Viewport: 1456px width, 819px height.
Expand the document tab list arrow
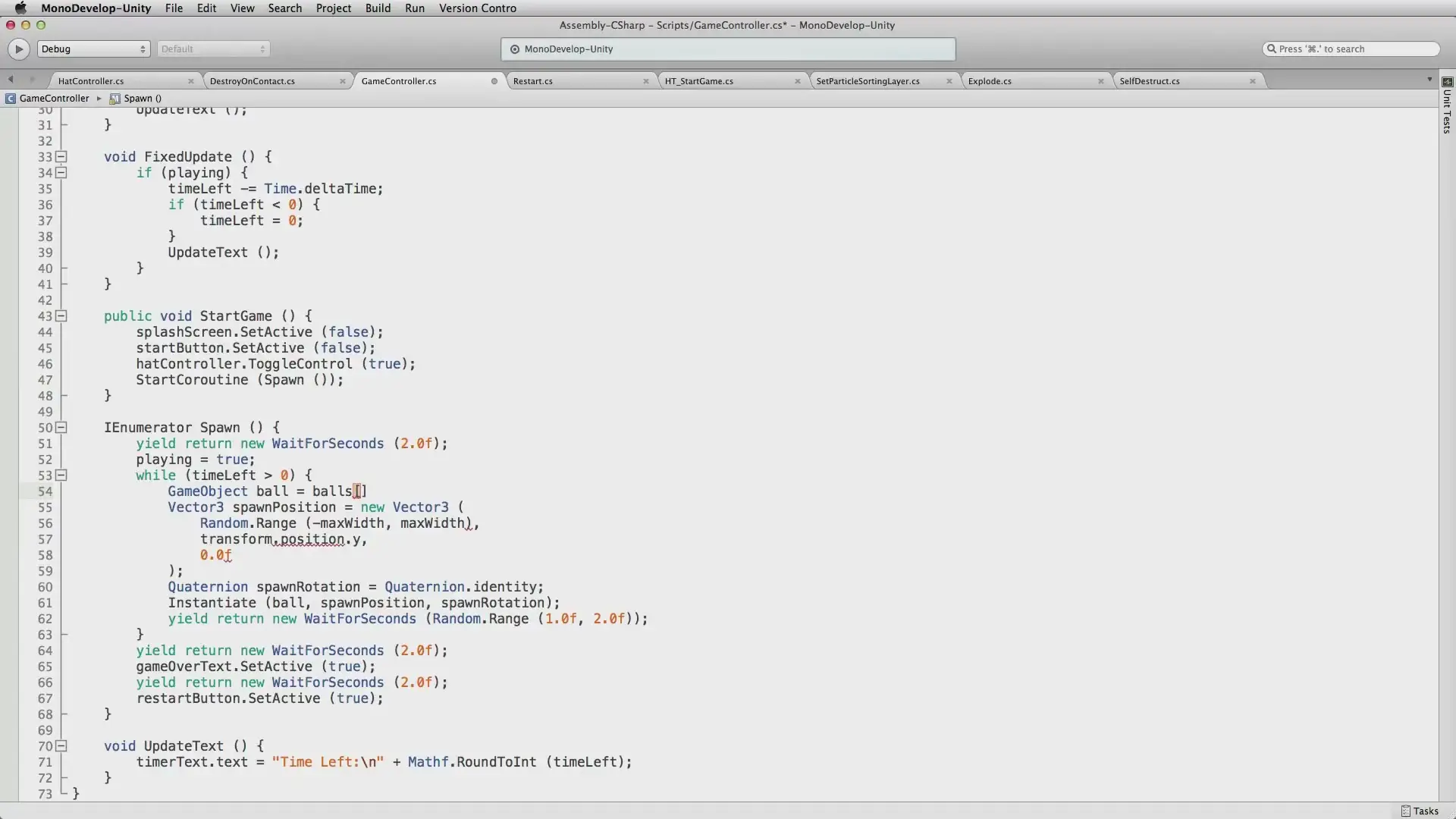pos(1429,80)
